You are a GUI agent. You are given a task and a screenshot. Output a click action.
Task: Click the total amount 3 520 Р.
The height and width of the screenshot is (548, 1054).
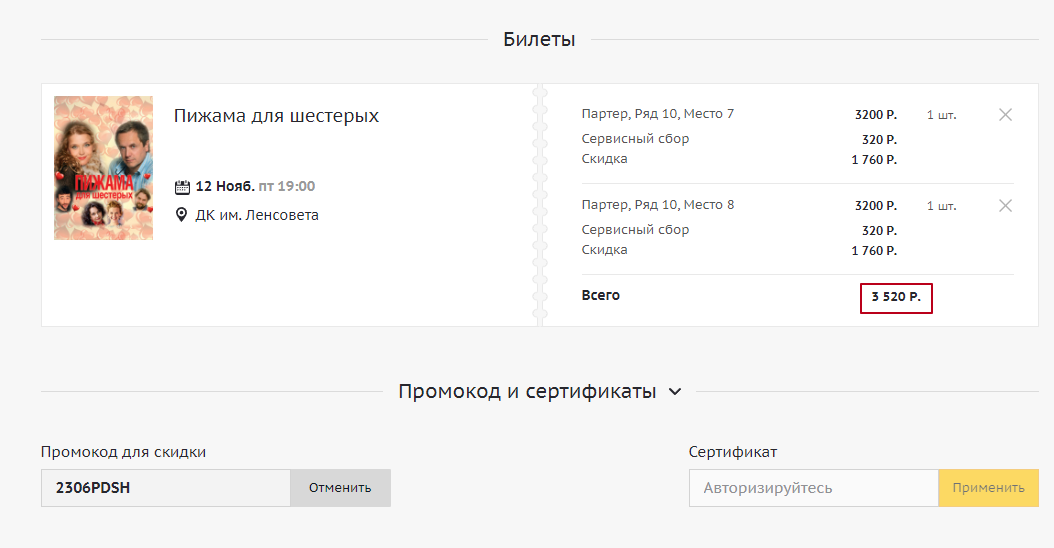coord(896,297)
